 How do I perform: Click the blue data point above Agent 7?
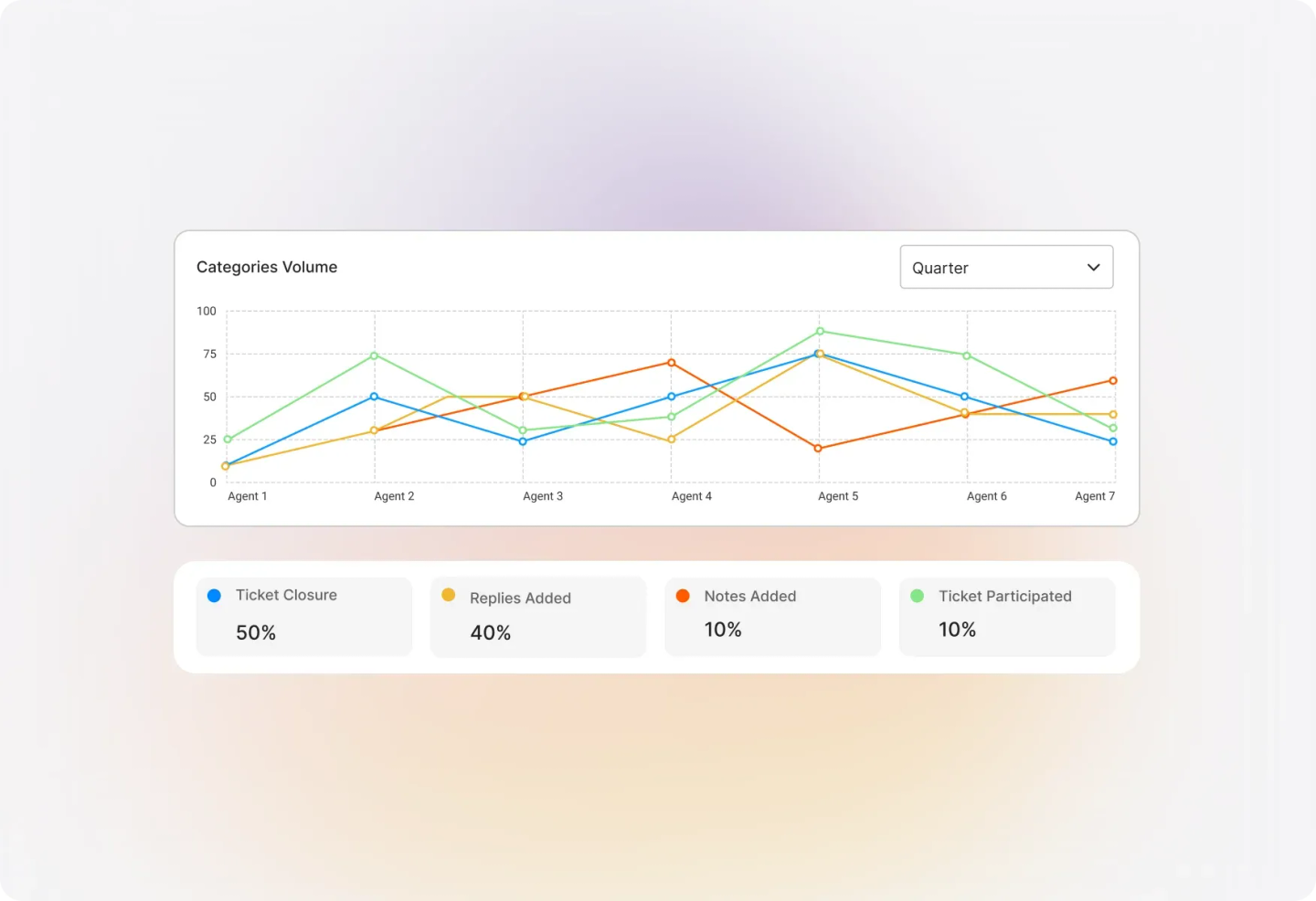1113,441
